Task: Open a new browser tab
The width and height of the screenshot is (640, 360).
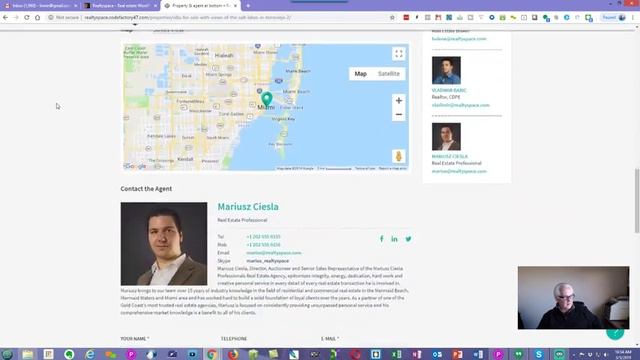Action: point(248,6)
